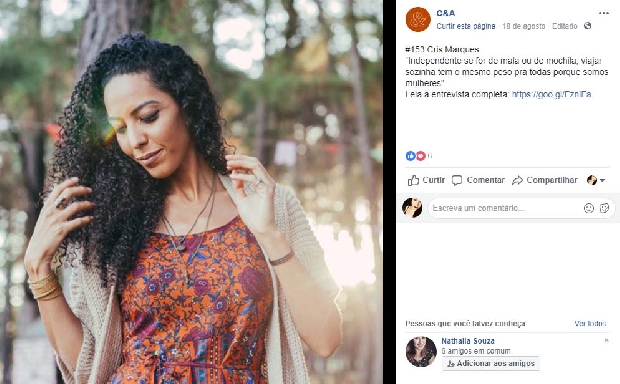Click the Comentar speech bubble icon
The image size is (620, 384).
(x=457, y=180)
